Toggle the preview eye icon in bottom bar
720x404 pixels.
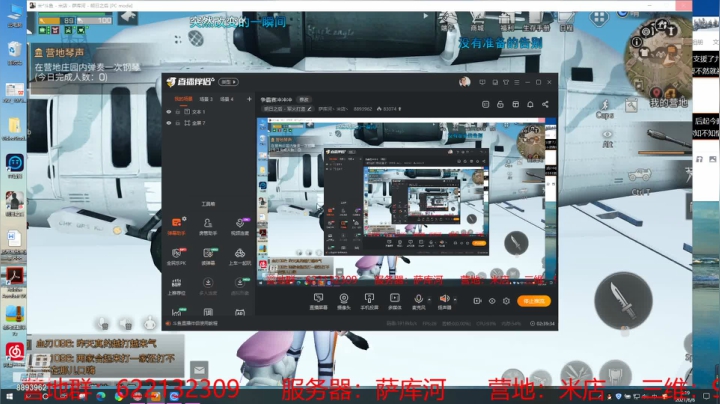click(492, 301)
